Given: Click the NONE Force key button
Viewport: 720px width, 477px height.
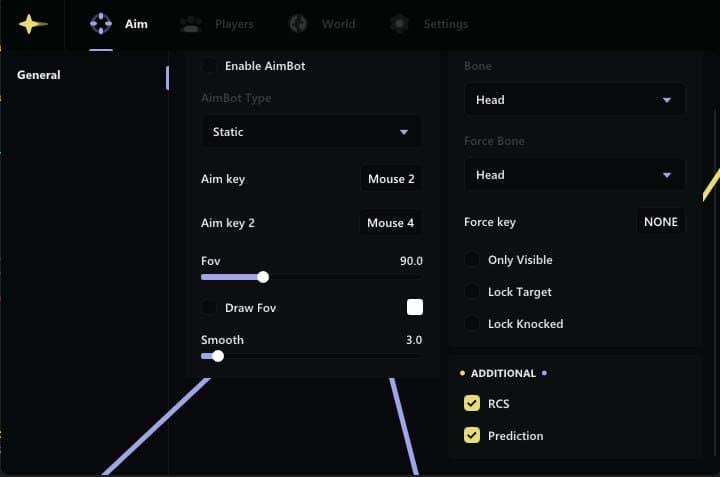Looking at the screenshot, I should (660, 222).
